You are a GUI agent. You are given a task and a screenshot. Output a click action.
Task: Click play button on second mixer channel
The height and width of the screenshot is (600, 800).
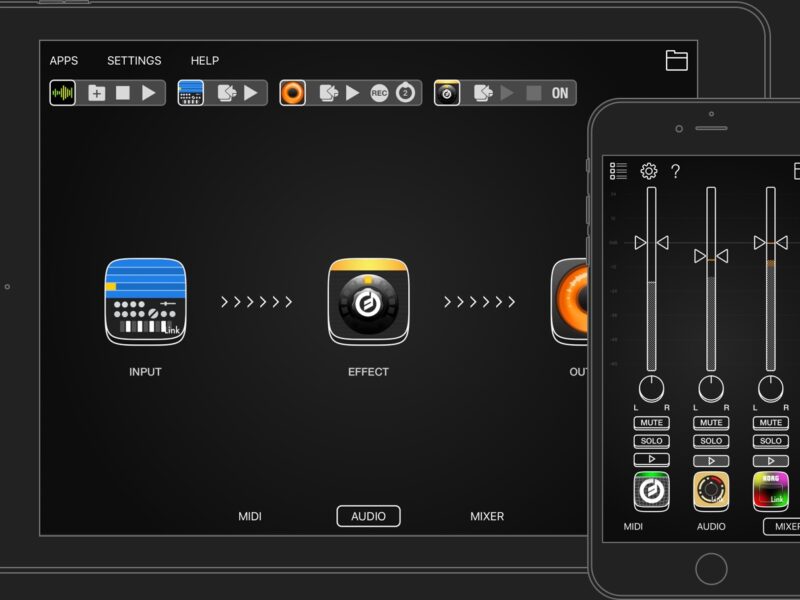(711, 461)
